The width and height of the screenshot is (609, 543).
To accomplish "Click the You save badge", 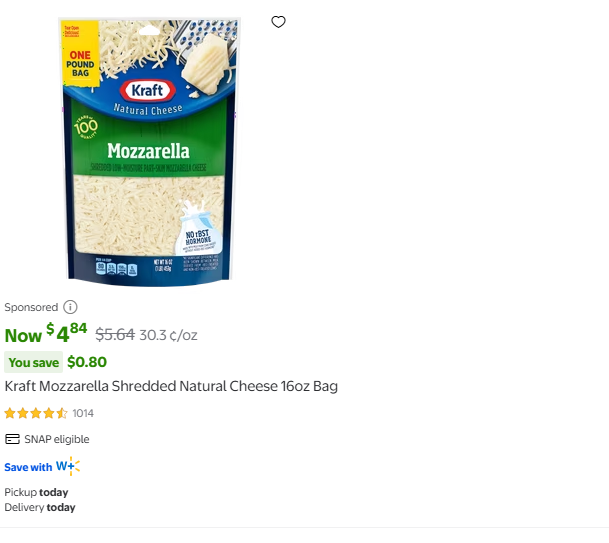I will click(x=33, y=362).
